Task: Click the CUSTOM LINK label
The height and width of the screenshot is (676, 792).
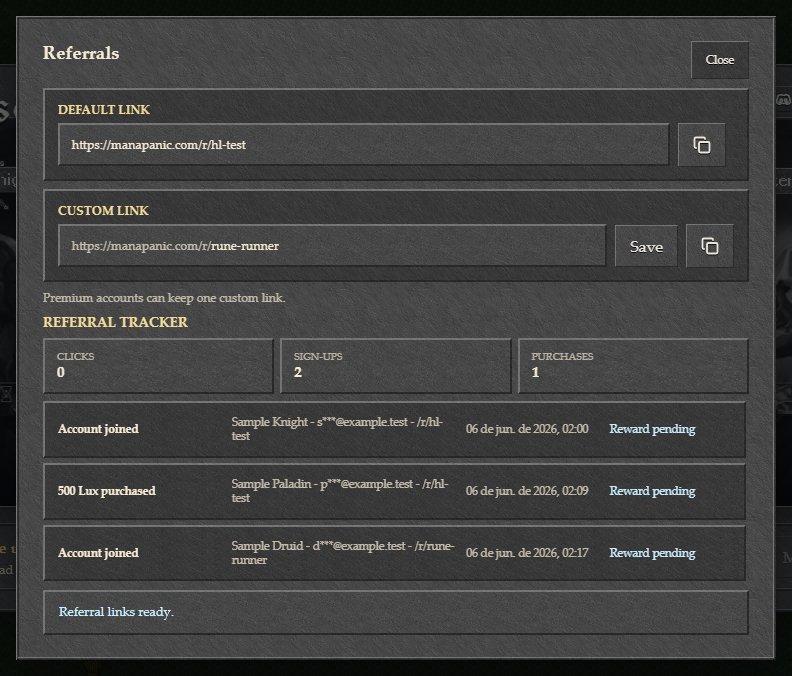Action: tap(103, 211)
